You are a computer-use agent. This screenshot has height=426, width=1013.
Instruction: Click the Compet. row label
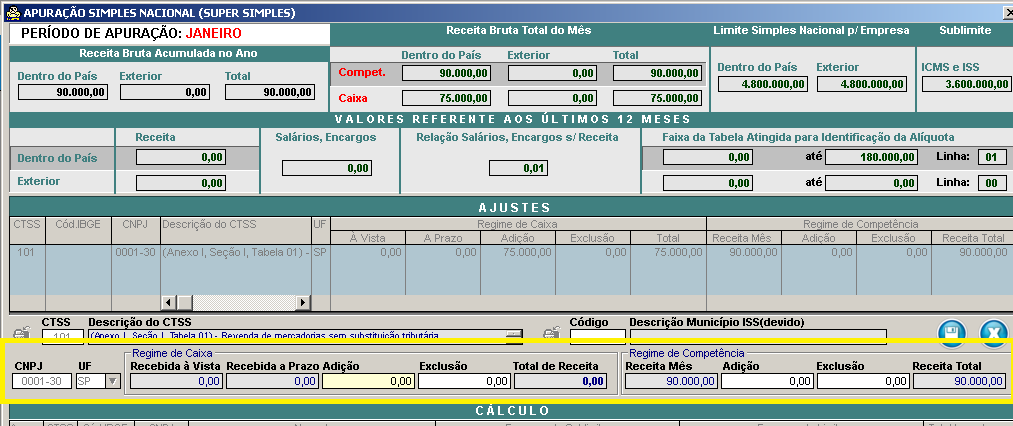tap(362, 72)
